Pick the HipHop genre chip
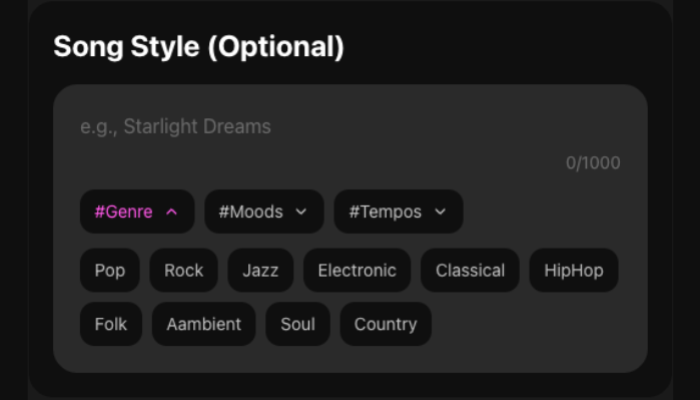Viewport: 700px width, 400px height. pos(574,270)
